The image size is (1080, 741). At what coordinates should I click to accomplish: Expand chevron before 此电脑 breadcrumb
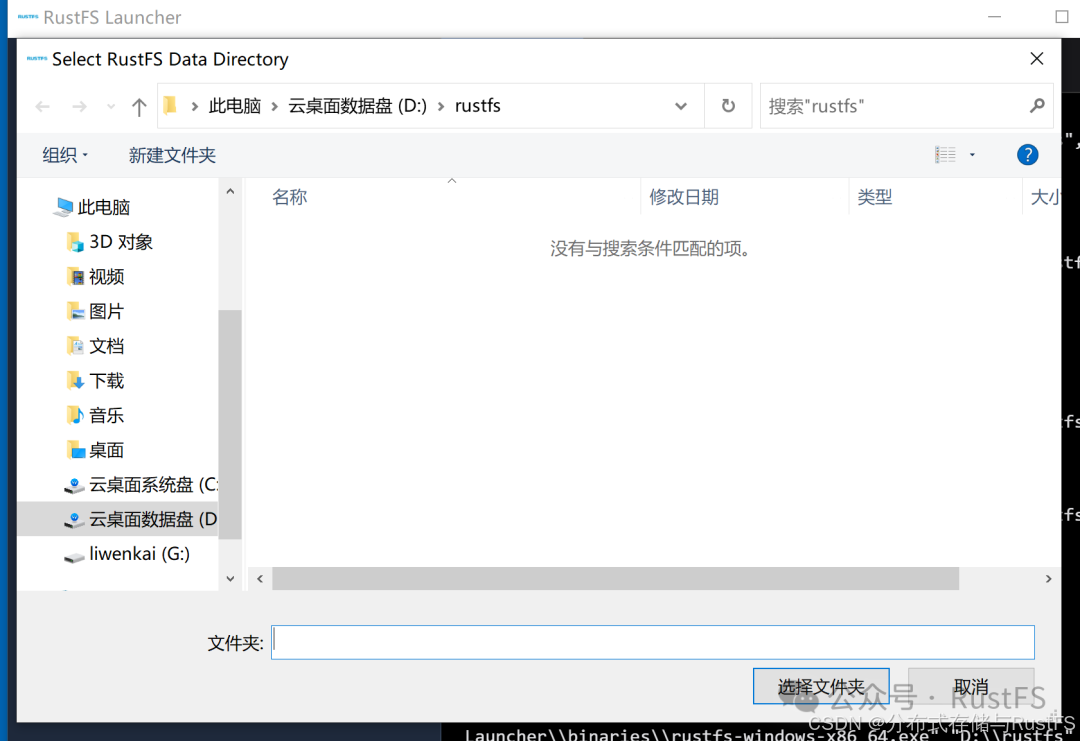[195, 107]
